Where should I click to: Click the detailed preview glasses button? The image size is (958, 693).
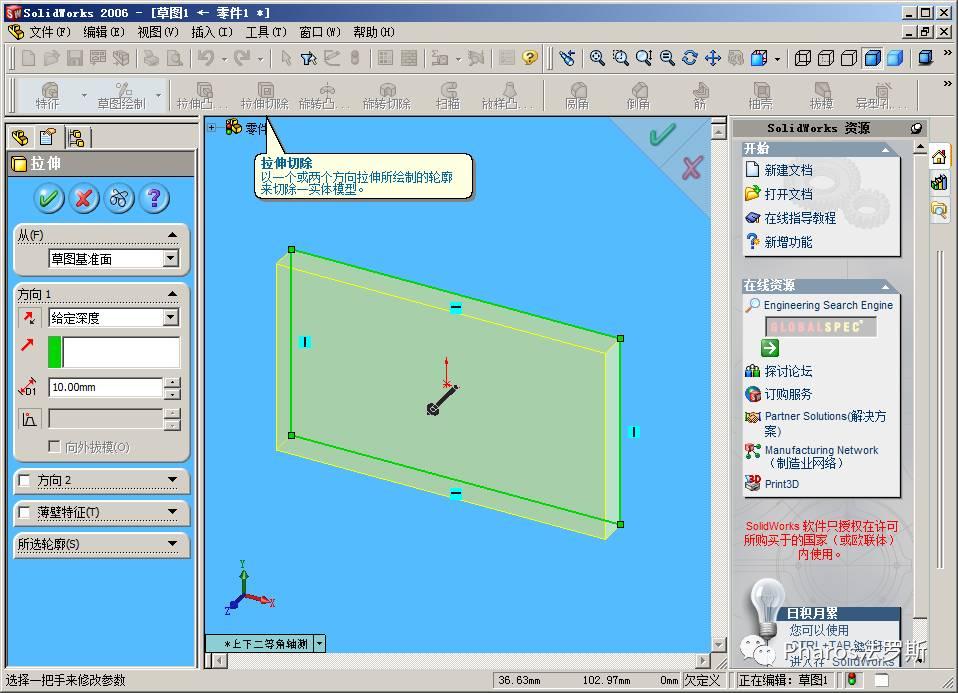coord(119,199)
